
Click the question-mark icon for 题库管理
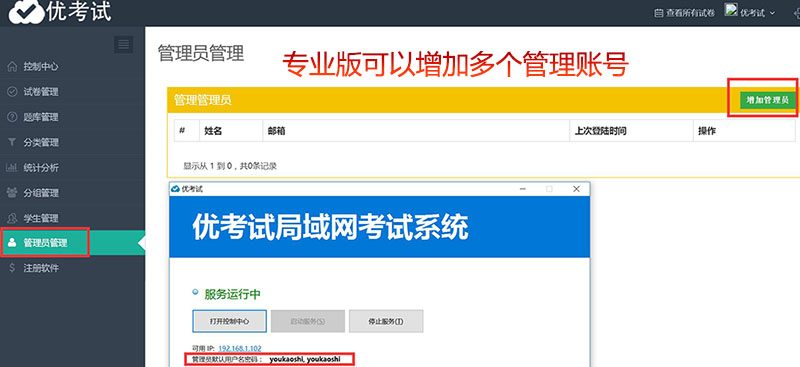coord(13,117)
